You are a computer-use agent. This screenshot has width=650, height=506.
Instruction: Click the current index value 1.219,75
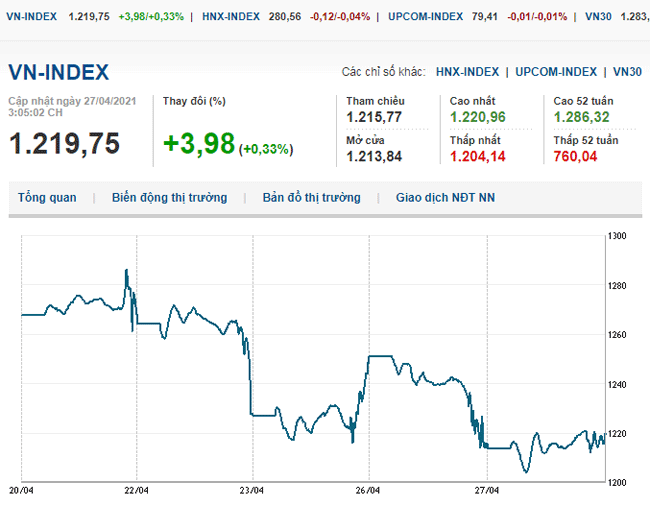pyautogui.click(x=64, y=144)
